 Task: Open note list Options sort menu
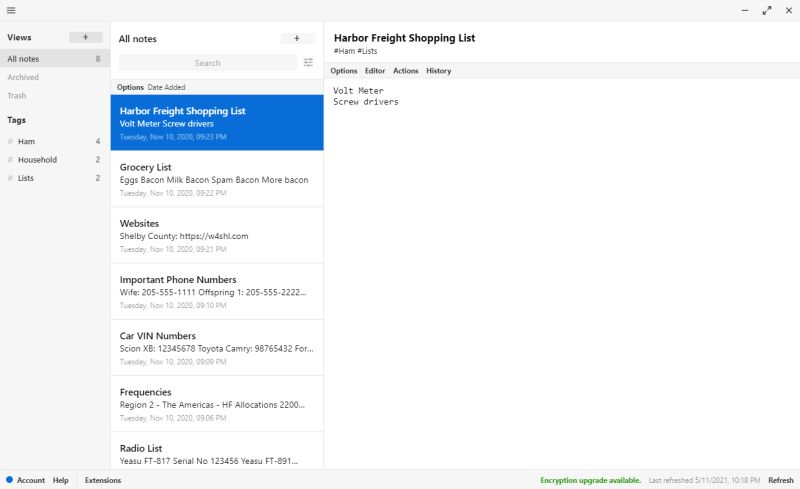pyautogui.click(x=130, y=87)
